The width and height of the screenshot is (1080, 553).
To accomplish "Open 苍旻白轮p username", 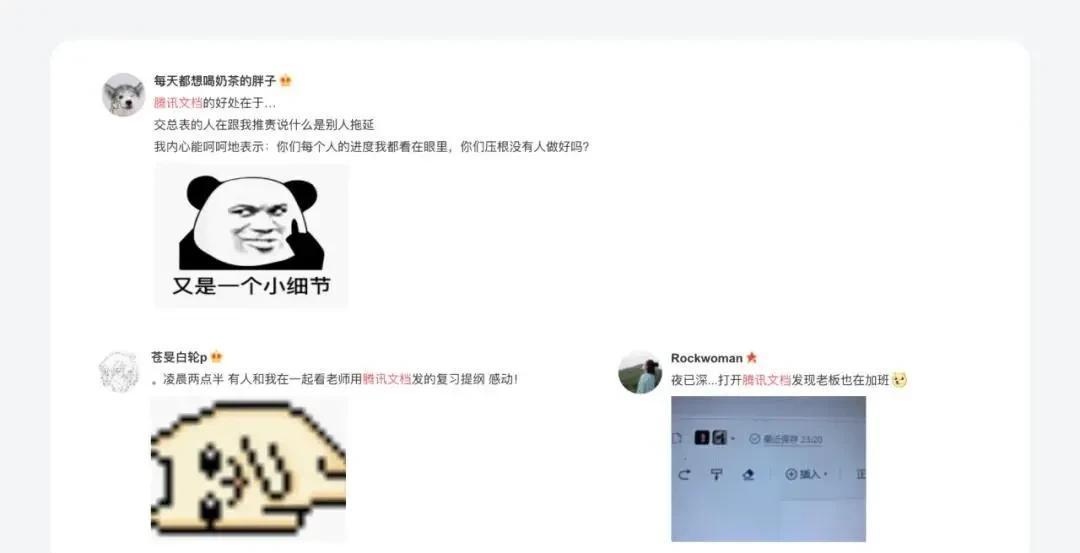I will tap(179, 357).
